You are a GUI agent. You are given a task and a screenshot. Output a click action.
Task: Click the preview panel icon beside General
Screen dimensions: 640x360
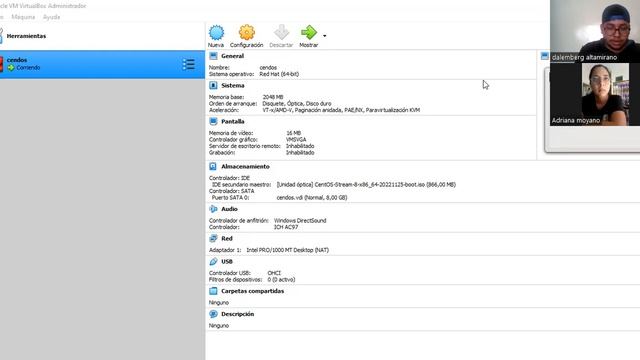(x=544, y=56)
